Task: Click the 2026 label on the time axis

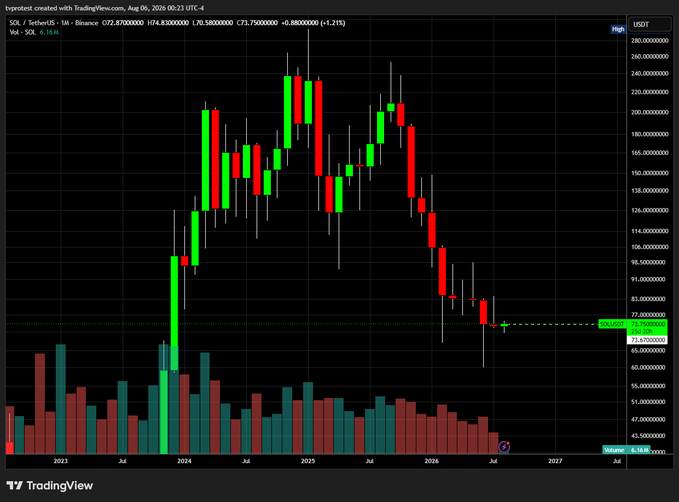Action: pyautogui.click(x=431, y=461)
